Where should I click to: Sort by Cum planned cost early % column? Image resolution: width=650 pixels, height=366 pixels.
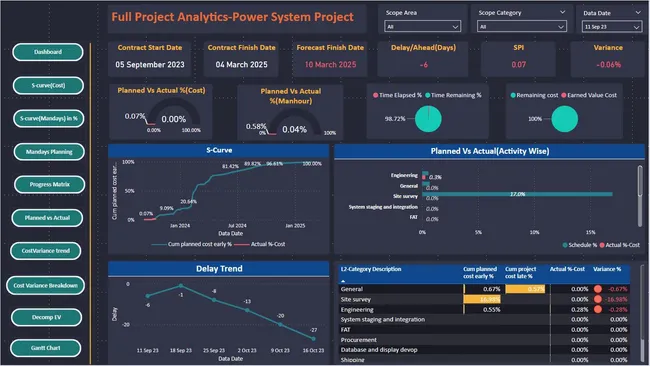click(x=480, y=272)
